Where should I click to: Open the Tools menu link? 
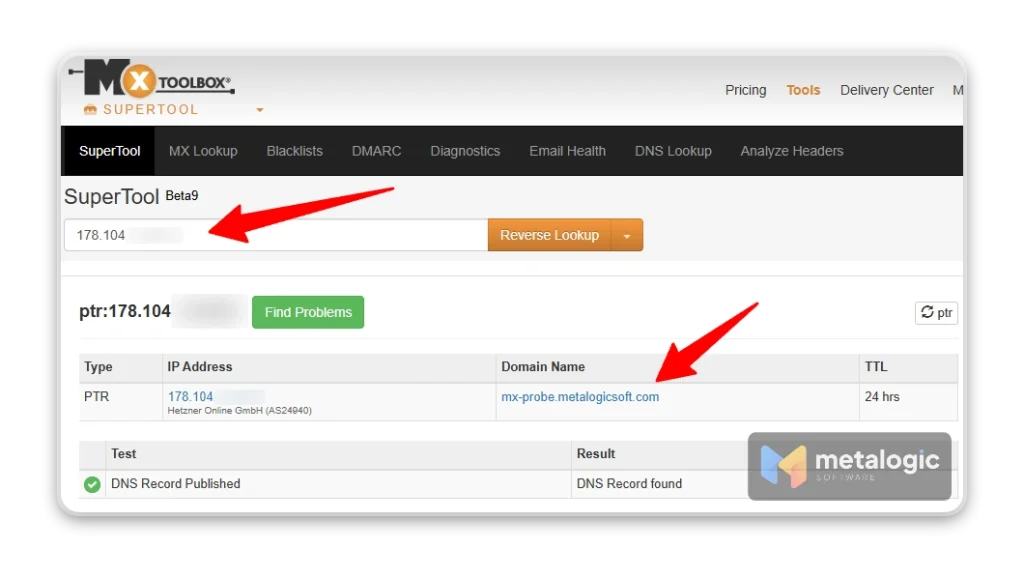pos(803,90)
